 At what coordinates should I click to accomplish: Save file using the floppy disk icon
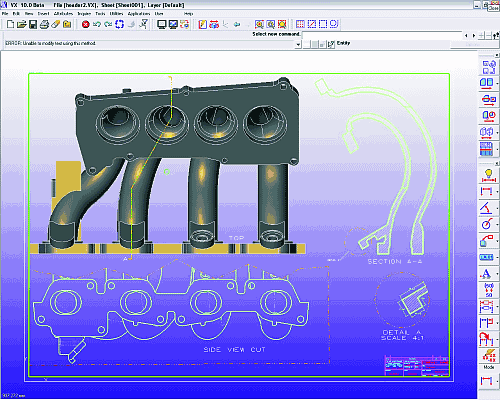(x=33, y=24)
